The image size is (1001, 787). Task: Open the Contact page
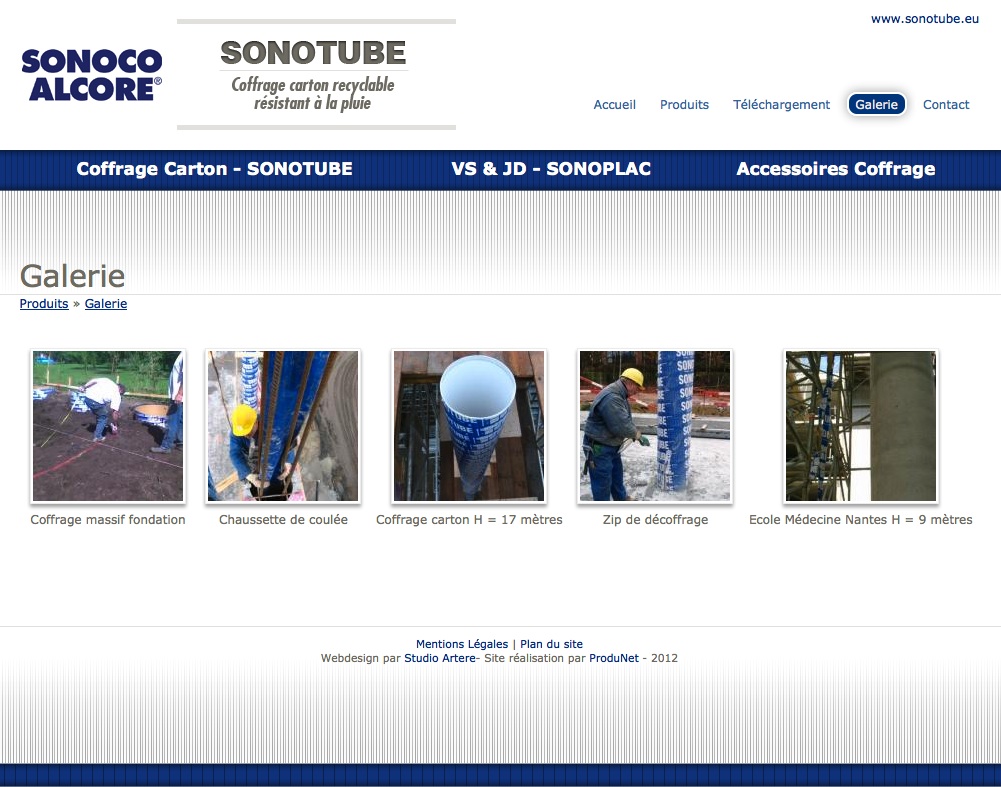pyautogui.click(x=945, y=104)
